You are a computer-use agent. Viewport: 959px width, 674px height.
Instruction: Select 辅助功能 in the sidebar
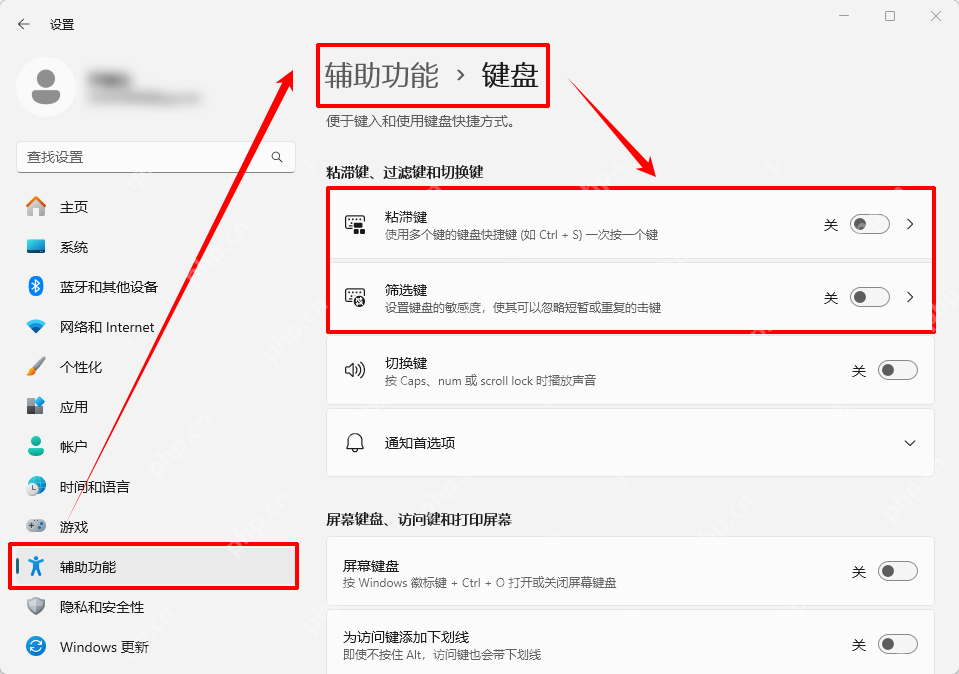[156, 566]
